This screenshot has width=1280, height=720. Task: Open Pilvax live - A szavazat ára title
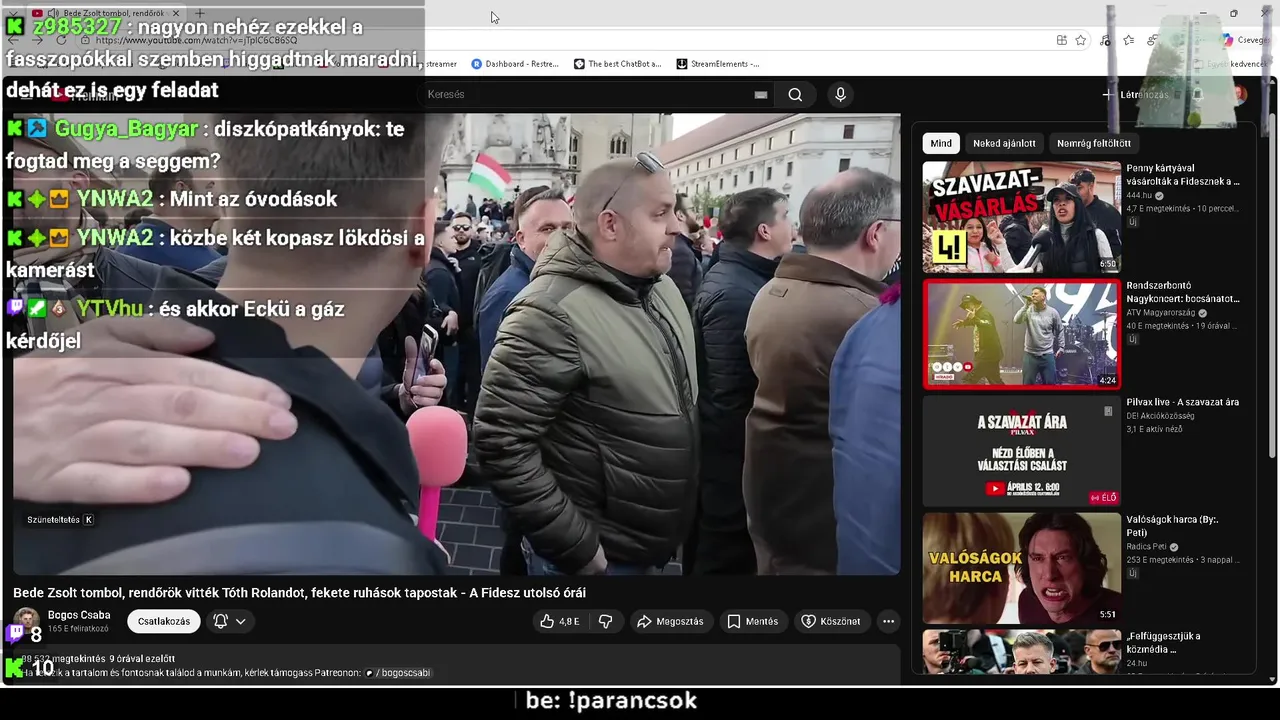coord(1182,402)
